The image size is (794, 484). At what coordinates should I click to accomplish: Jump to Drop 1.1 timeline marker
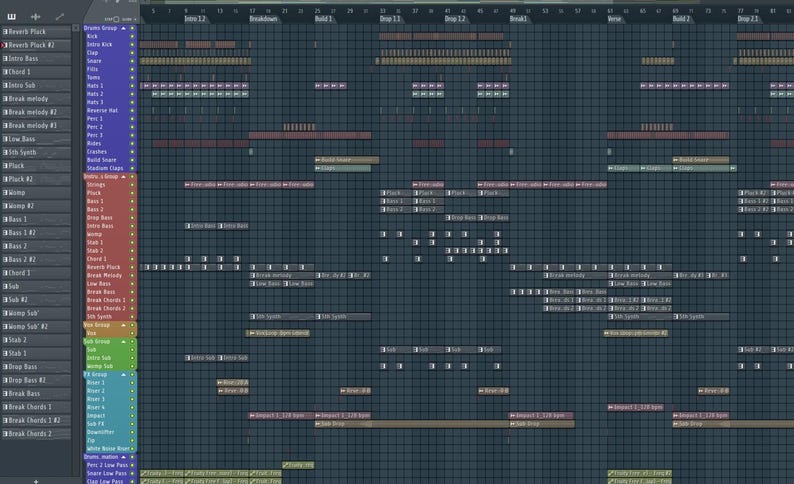(390, 19)
